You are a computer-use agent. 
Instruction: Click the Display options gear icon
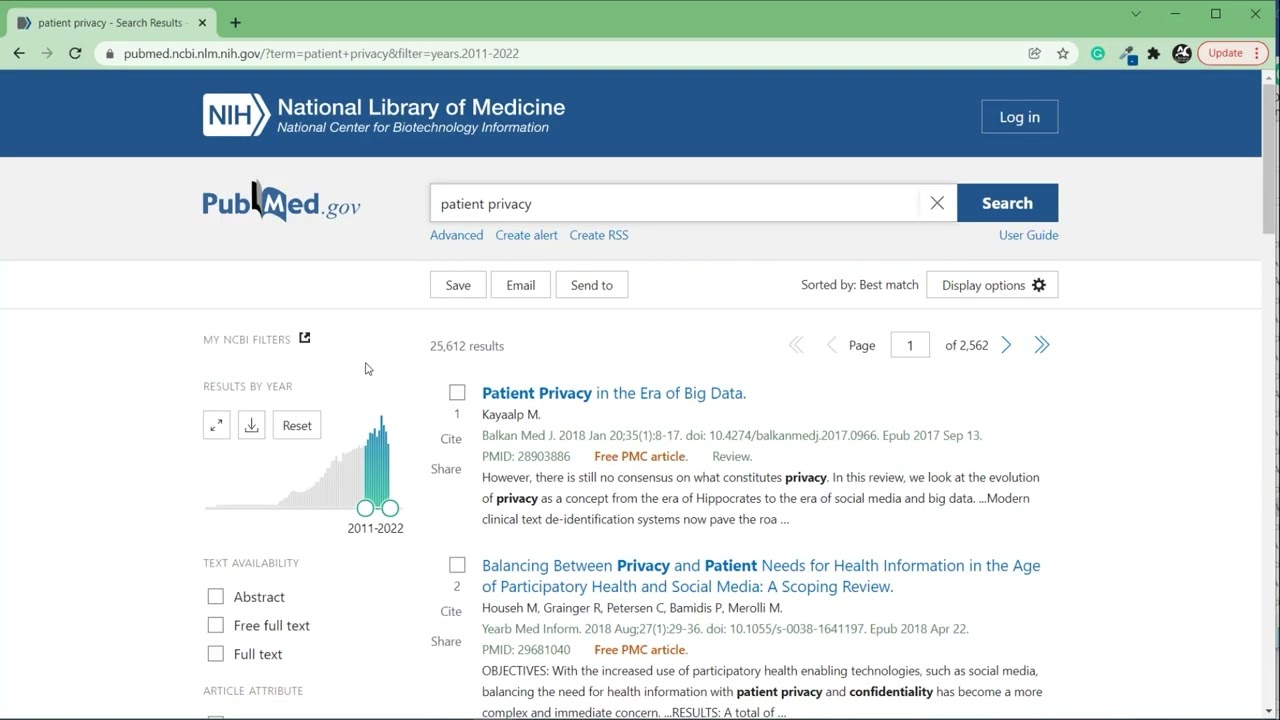click(x=1039, y=285)
